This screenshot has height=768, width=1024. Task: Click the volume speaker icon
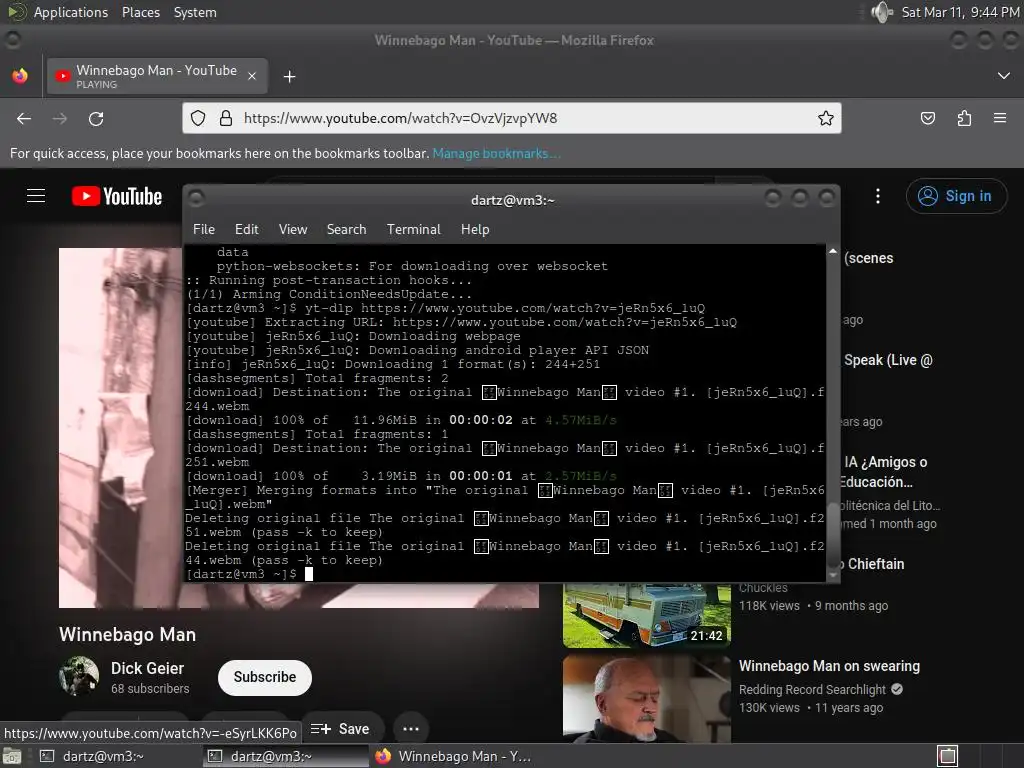tap(882, 12)
